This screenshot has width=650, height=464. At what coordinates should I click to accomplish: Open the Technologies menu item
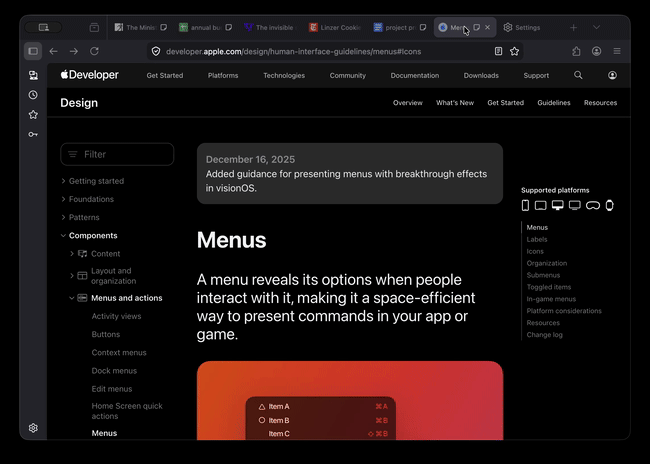click(284, 75)
